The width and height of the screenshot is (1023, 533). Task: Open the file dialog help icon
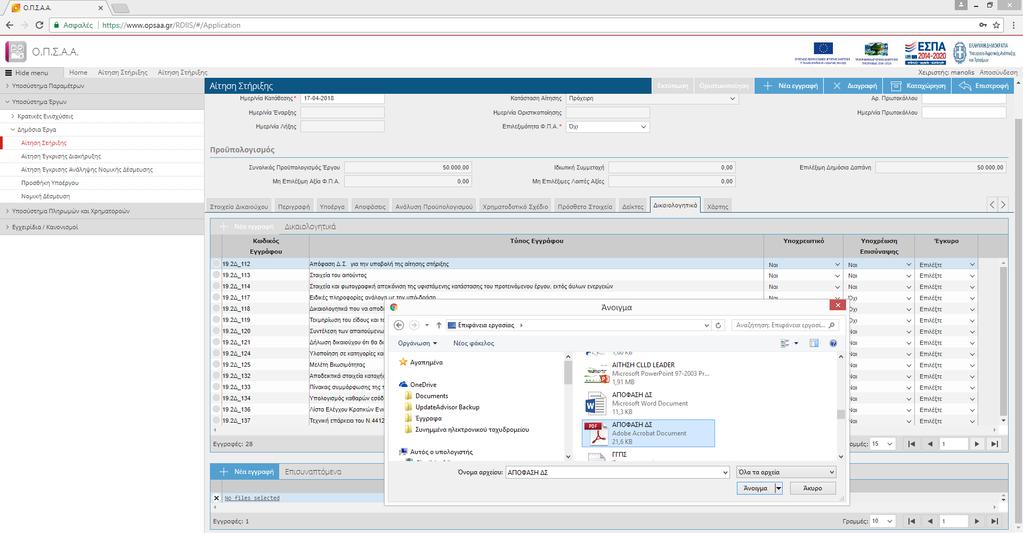[x=833, y=343]
